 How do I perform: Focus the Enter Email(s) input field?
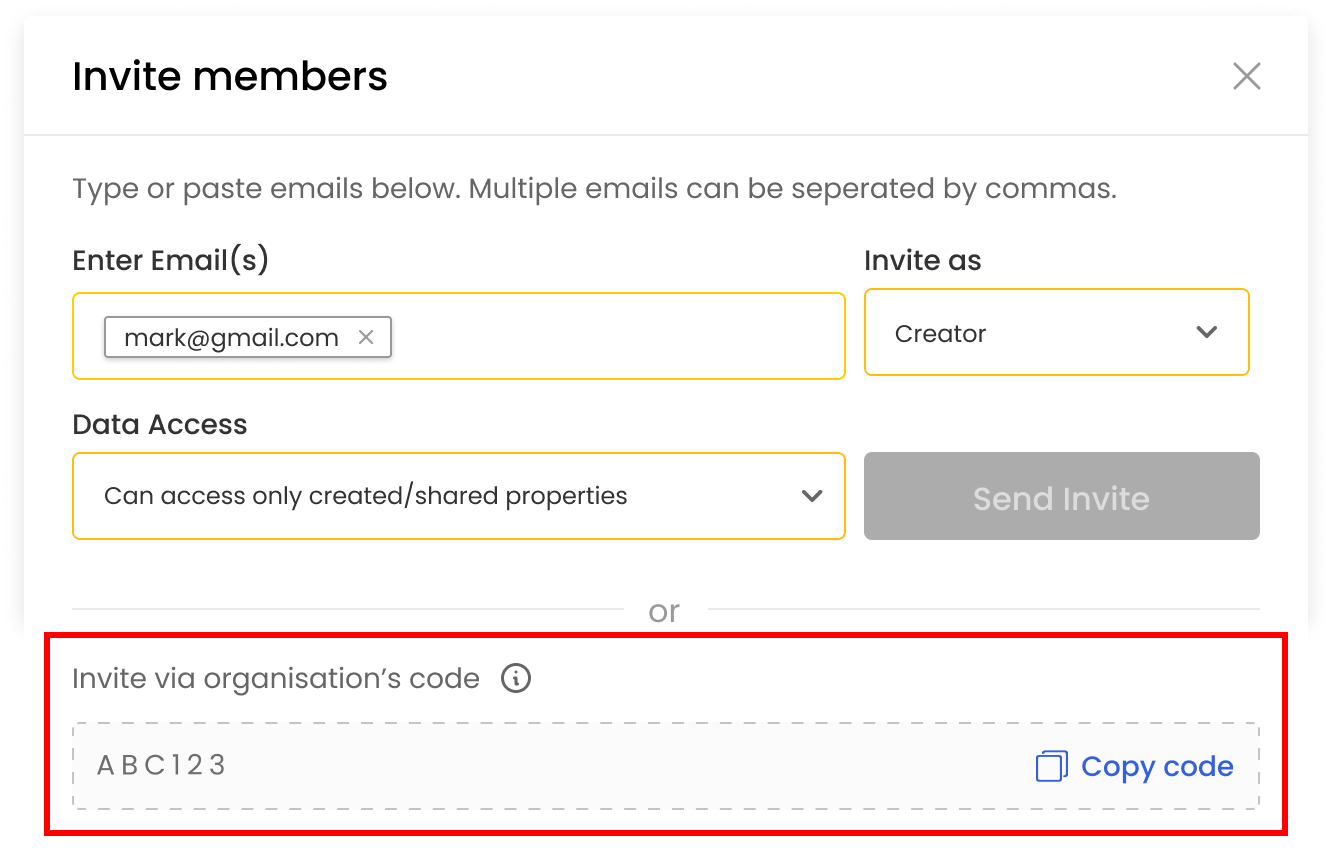459,336
